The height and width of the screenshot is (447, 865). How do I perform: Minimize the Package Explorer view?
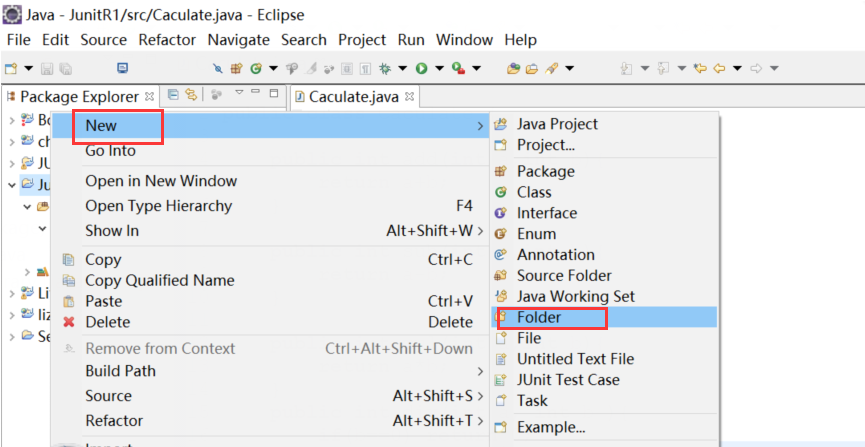point(256,94)
